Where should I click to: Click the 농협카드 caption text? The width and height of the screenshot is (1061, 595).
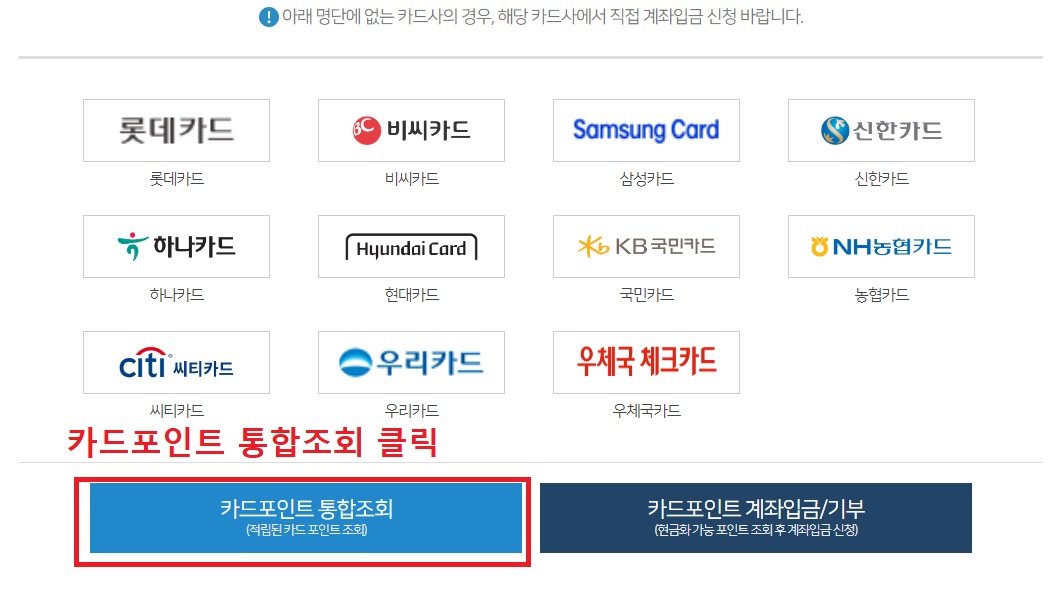coord(881,294)
